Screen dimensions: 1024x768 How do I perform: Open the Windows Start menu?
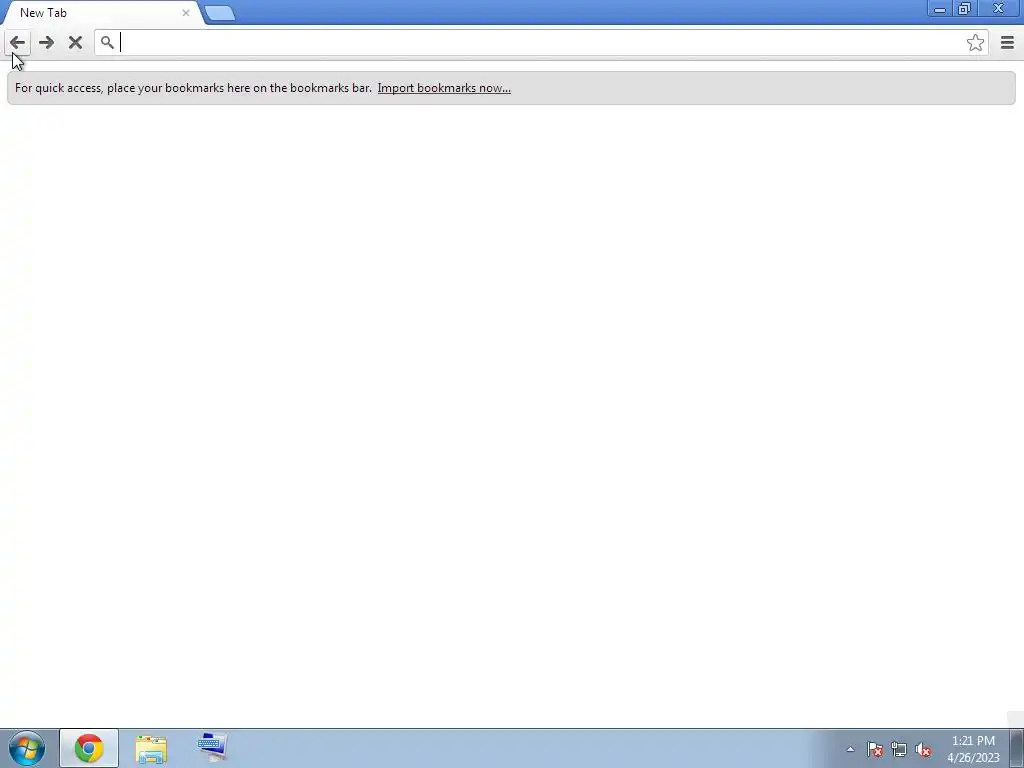(27, 748)
